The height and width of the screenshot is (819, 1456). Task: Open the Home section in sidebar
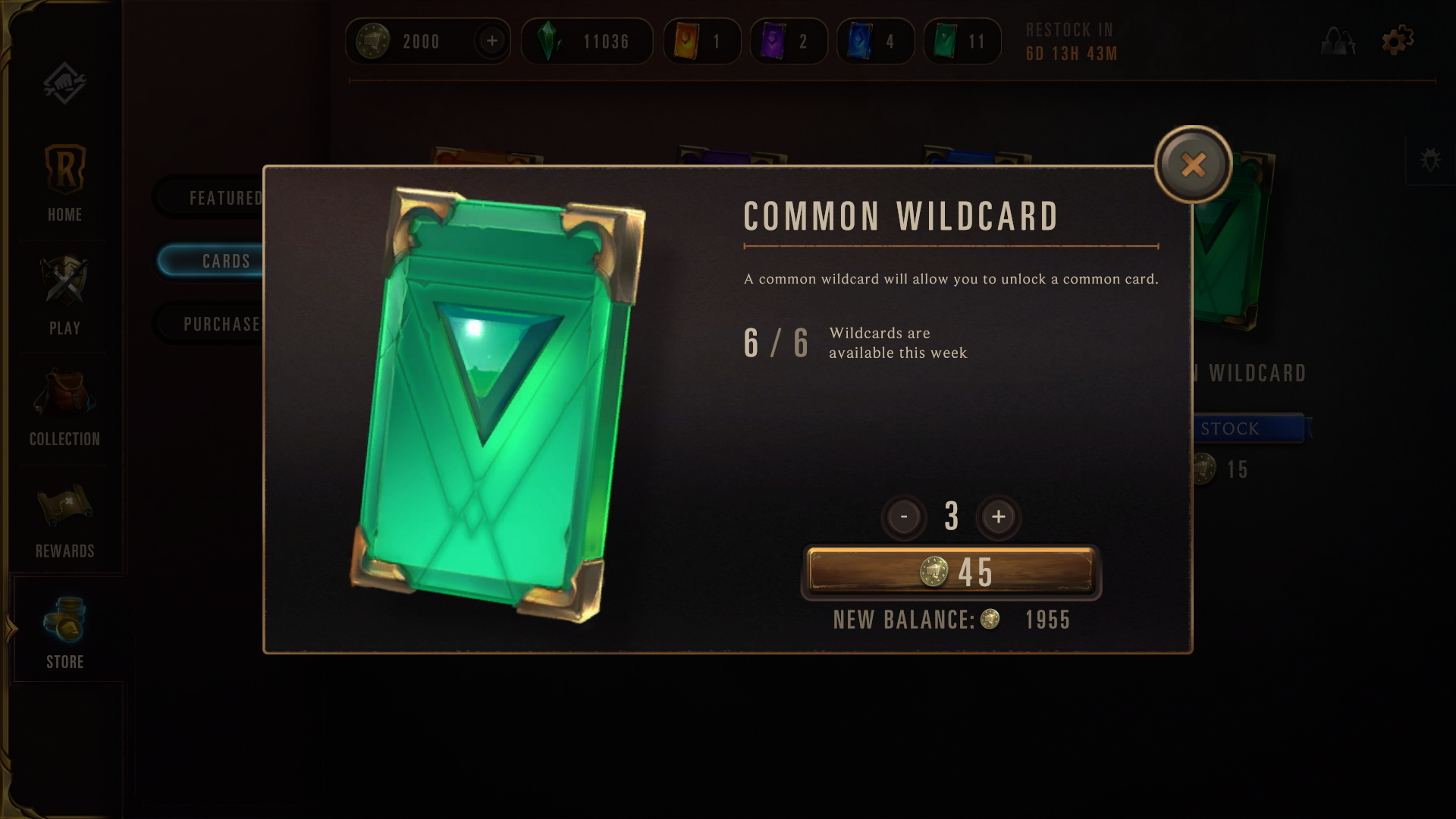[x=64, y=182]
